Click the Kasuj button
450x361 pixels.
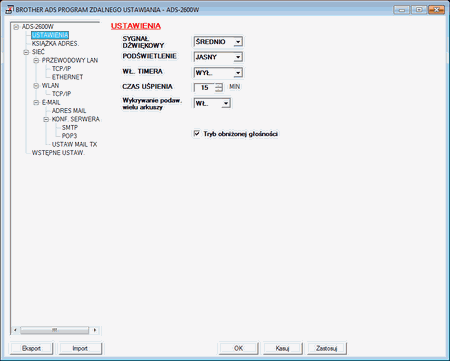[282, 348]
